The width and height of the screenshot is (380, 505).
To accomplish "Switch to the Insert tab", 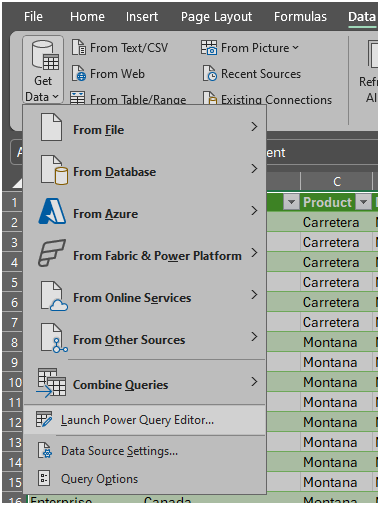I will 142,16.
